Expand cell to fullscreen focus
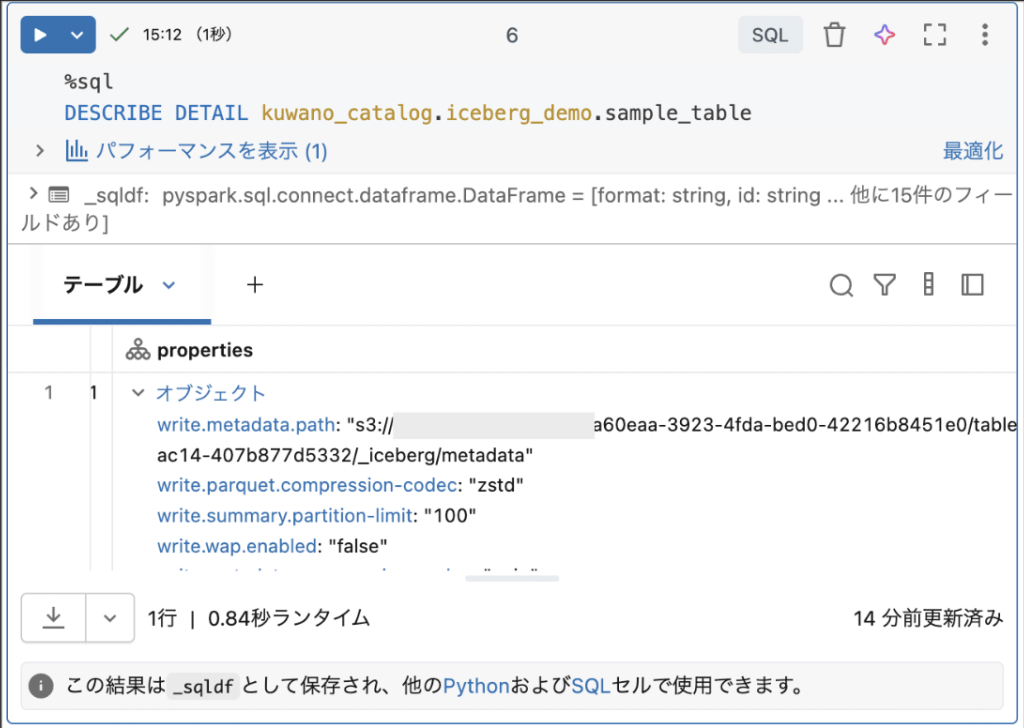This screenshot has width=1024, height=728. pos(934,35)
